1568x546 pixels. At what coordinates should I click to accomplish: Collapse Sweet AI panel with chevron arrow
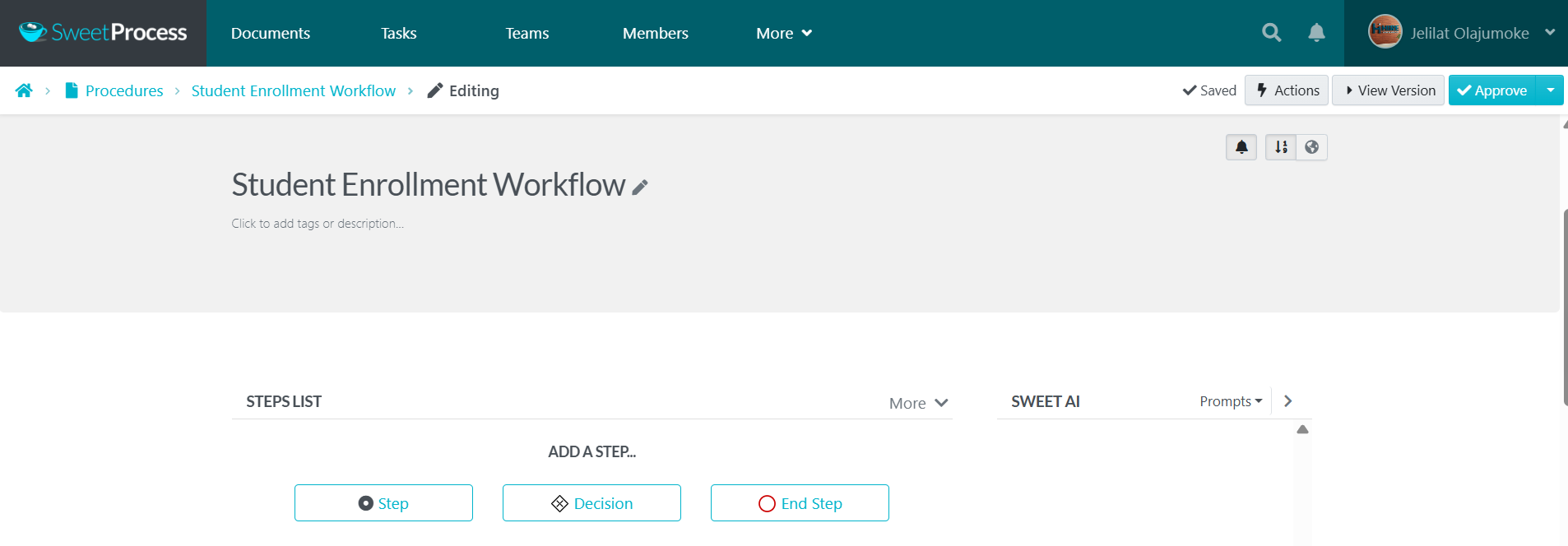[x=1288, y=401]
